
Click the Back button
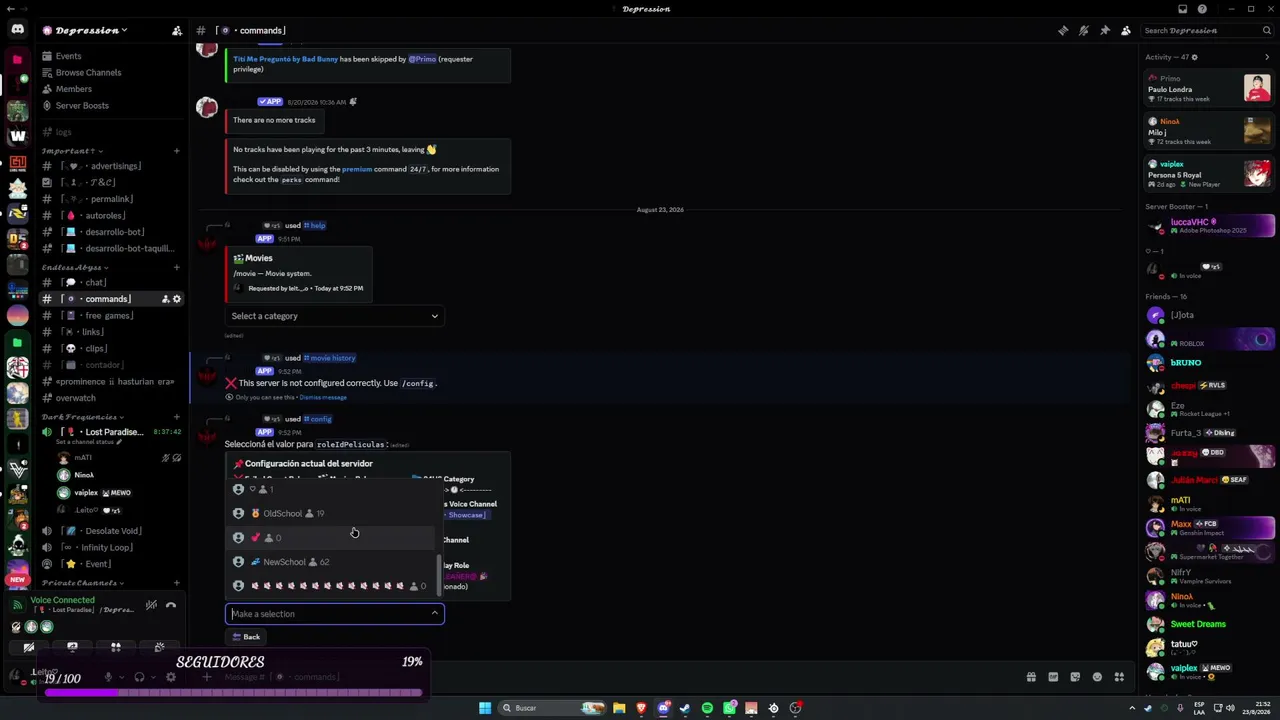pyautogui.click(x=246, y=637)
